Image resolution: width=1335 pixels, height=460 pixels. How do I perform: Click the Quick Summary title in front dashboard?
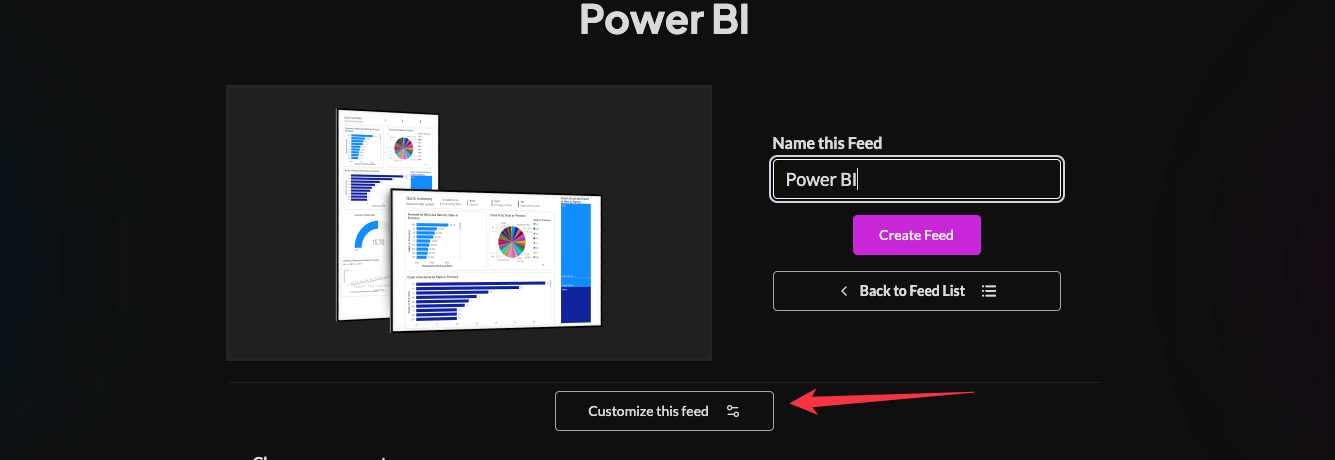point(419,198)
